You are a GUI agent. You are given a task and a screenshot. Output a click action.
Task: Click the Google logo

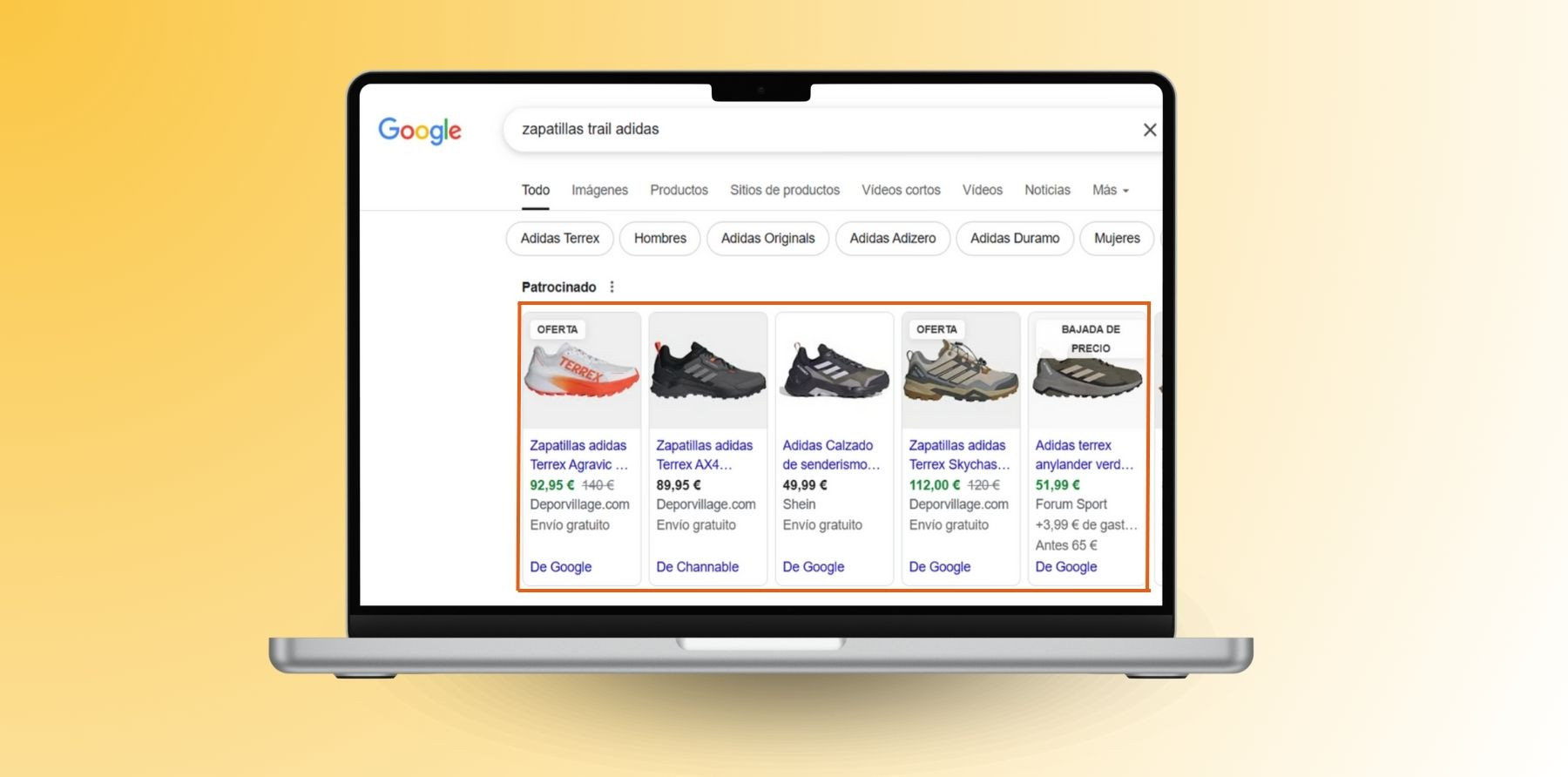[420, 131]
